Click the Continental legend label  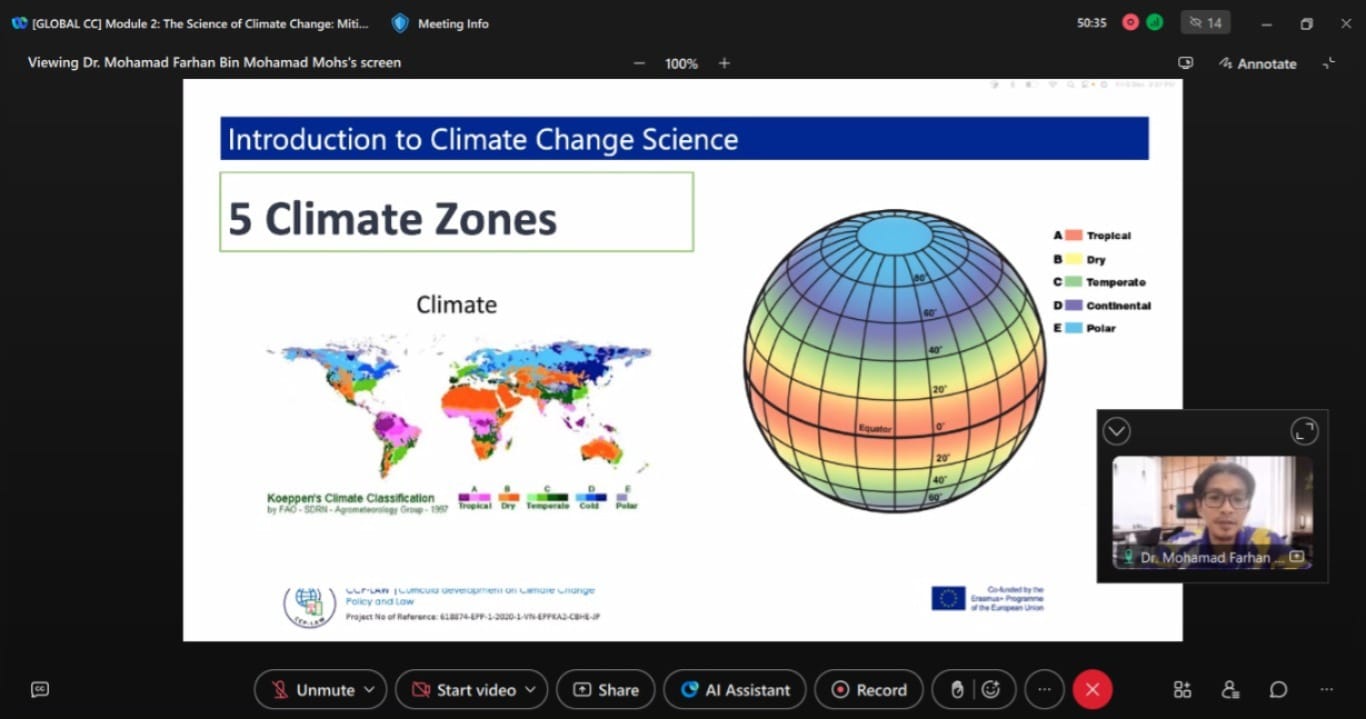(1119, 306)
